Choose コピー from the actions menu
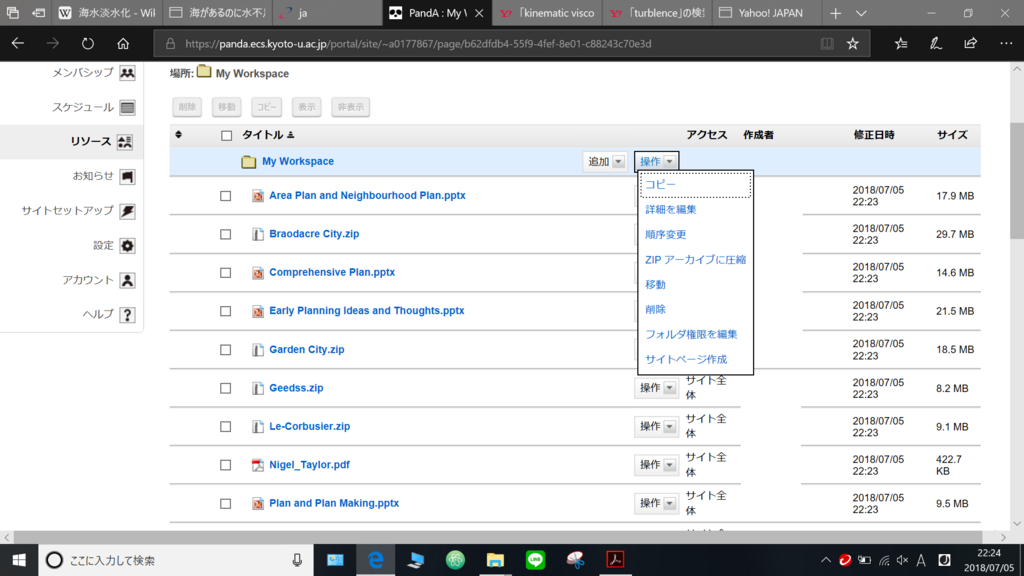 696,185
